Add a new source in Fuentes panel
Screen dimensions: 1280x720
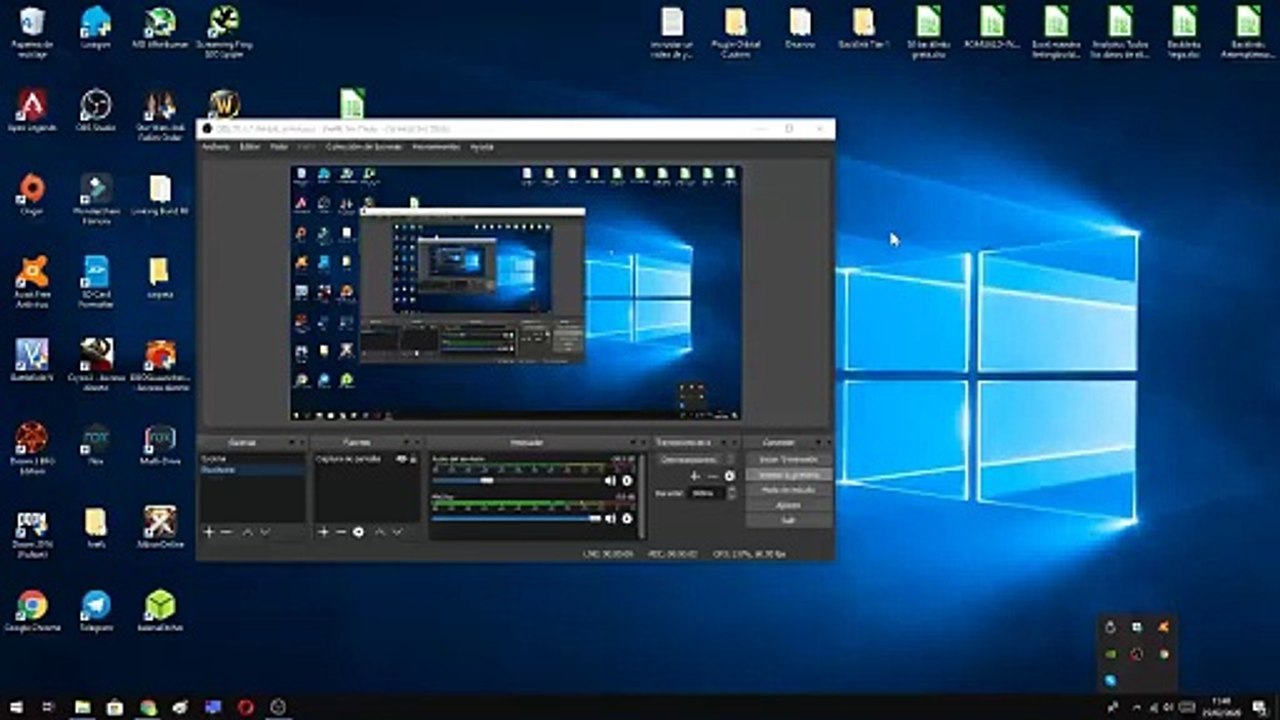(x=323, y=532)
